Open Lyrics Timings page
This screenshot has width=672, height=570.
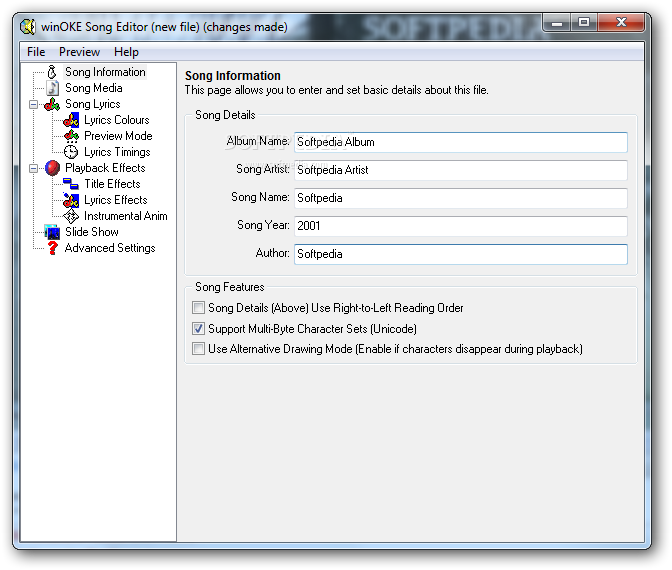click(117, 152)
